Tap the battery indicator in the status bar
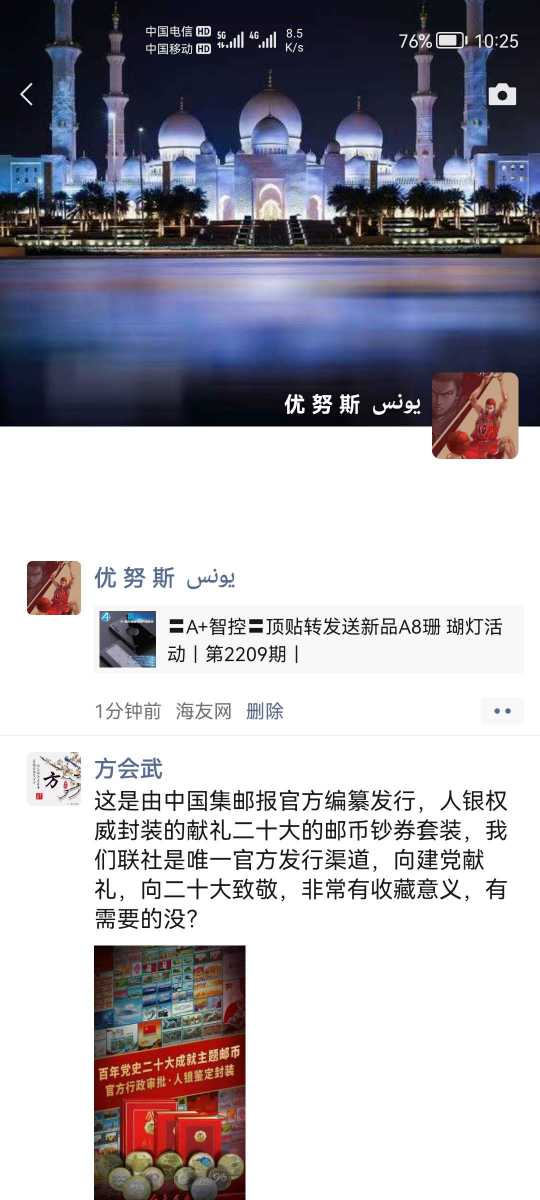Viewport: 540px width, 1200px height. (451, 41)
